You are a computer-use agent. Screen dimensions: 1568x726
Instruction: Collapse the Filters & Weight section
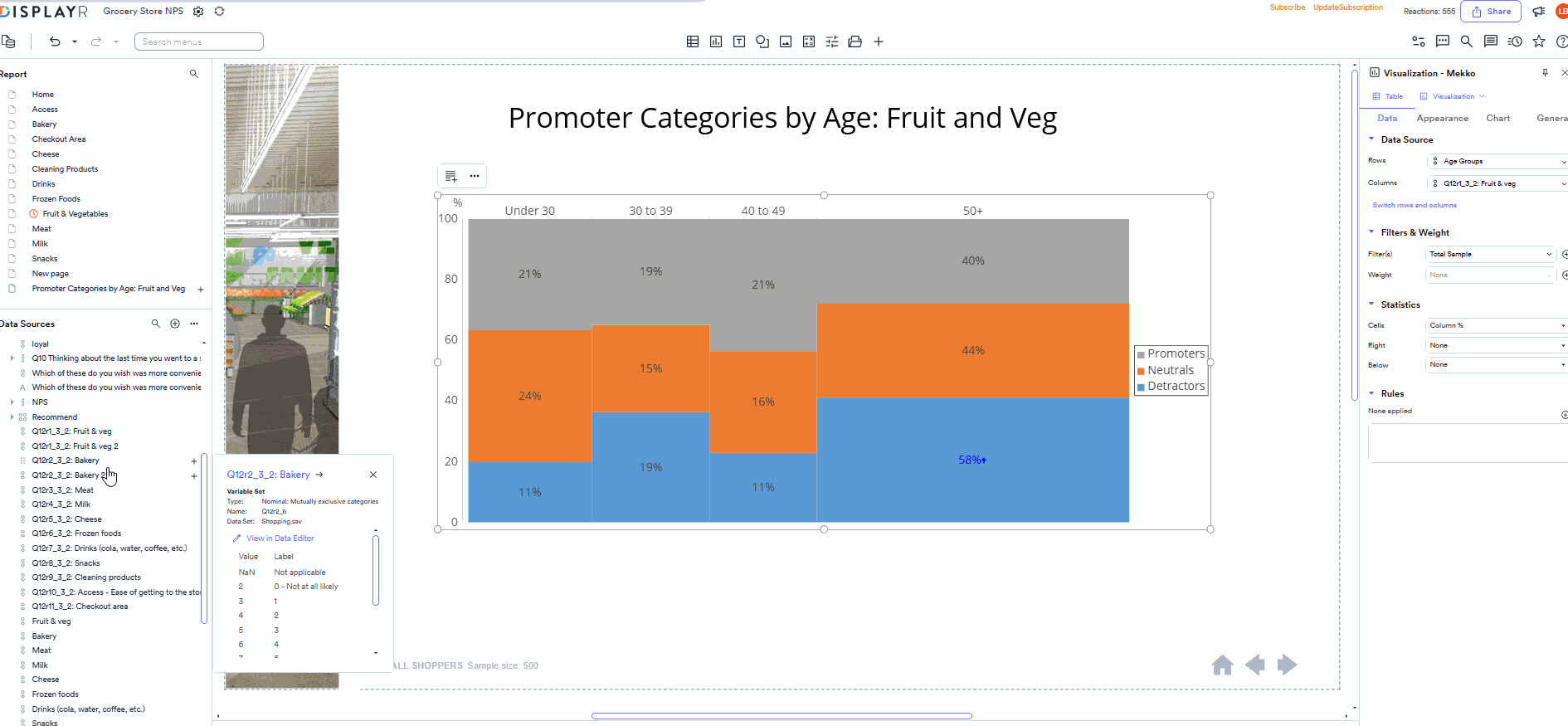click(1371, 232)
